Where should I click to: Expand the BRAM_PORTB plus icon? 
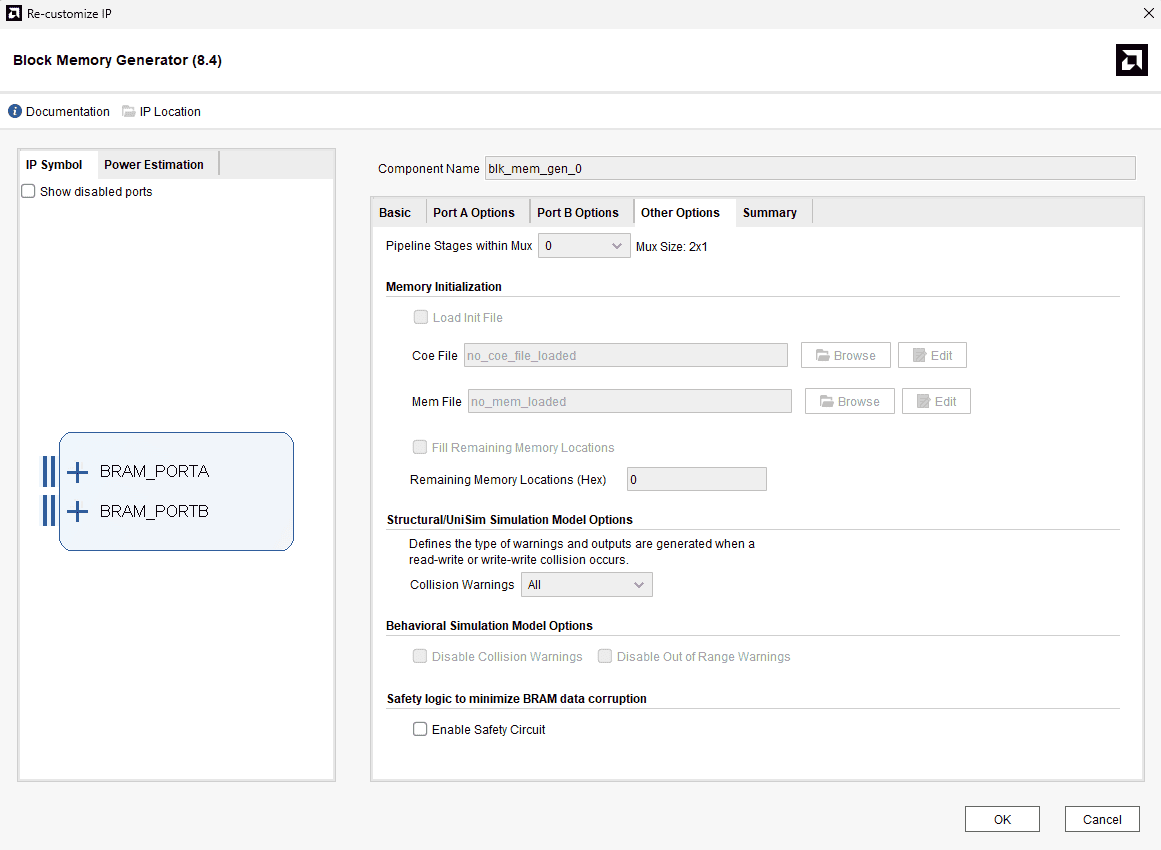coord(77,512)
